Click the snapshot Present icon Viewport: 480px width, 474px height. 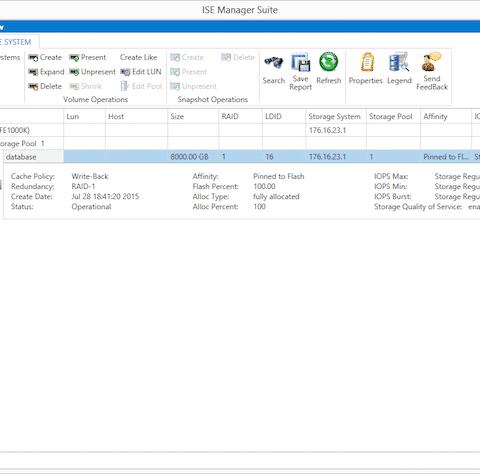(175, 72)
